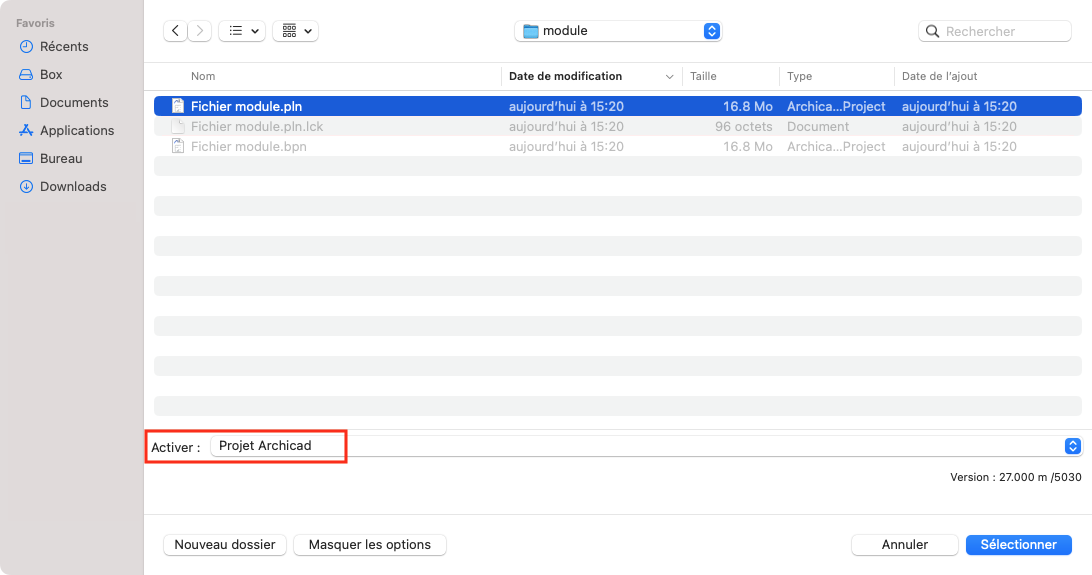Sort by the Nom column header

(203, 76)
